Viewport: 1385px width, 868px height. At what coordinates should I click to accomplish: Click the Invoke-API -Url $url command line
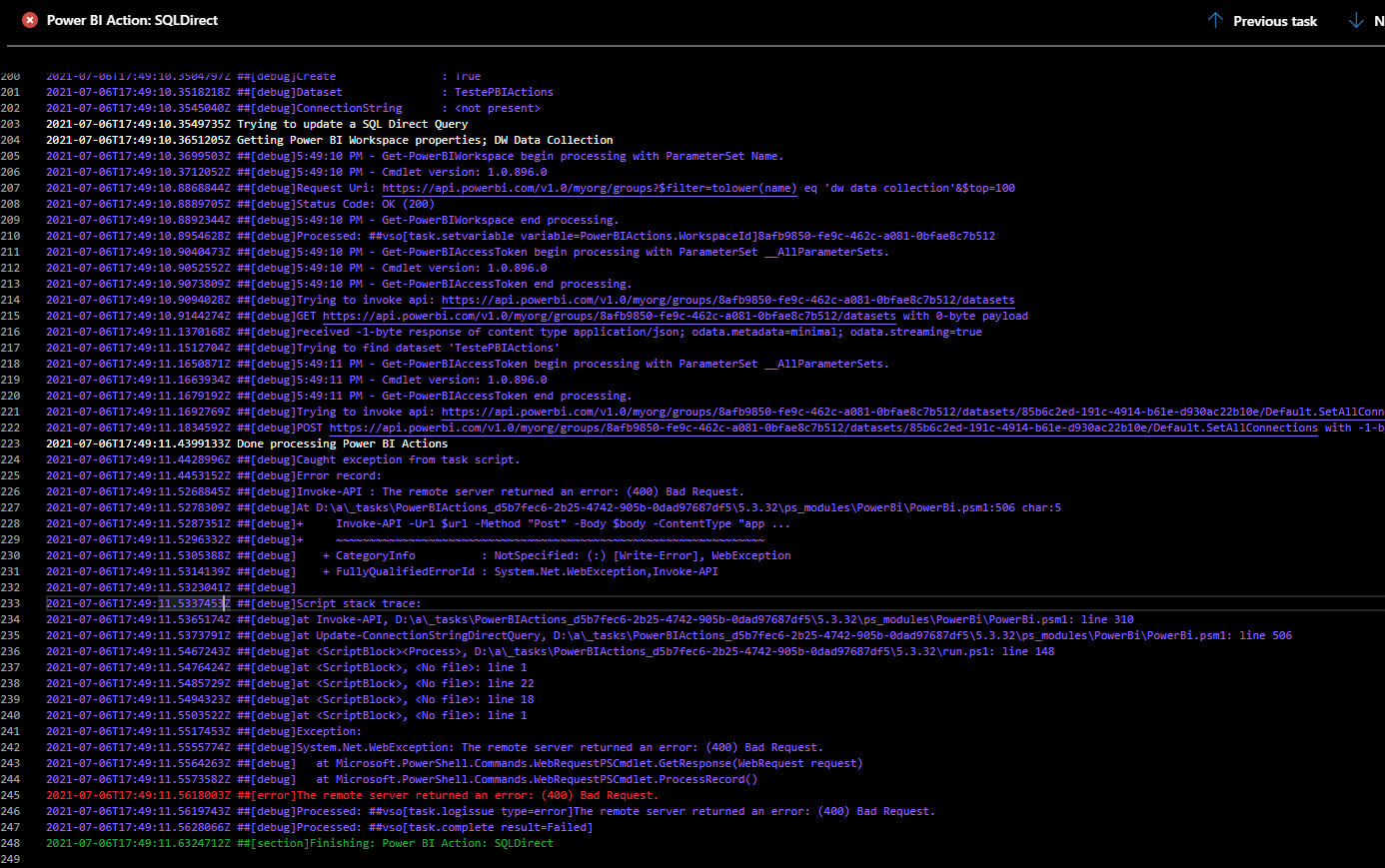click(x=419, y=523)
